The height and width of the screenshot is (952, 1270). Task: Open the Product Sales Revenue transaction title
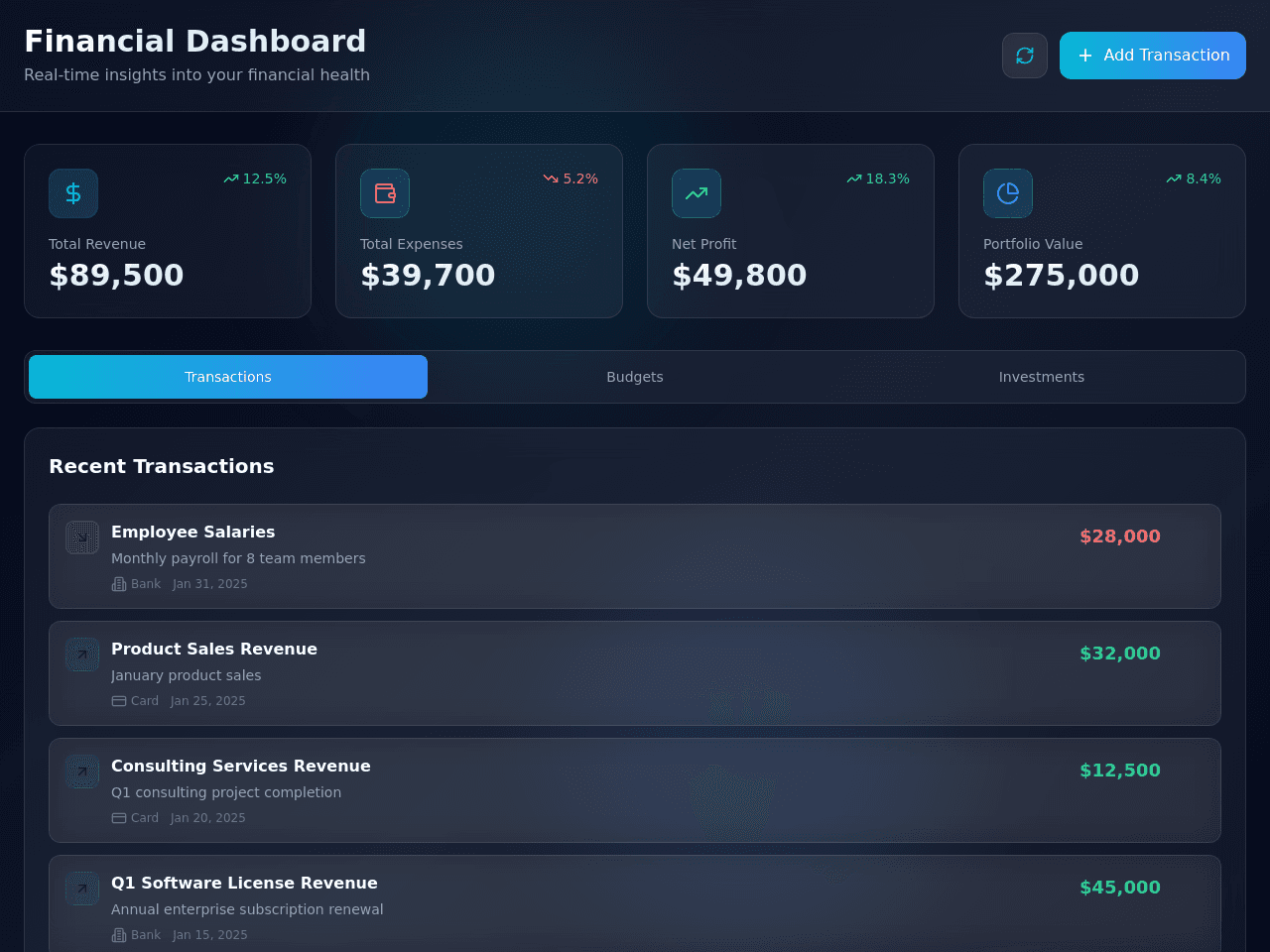click(x=214, y=649)
